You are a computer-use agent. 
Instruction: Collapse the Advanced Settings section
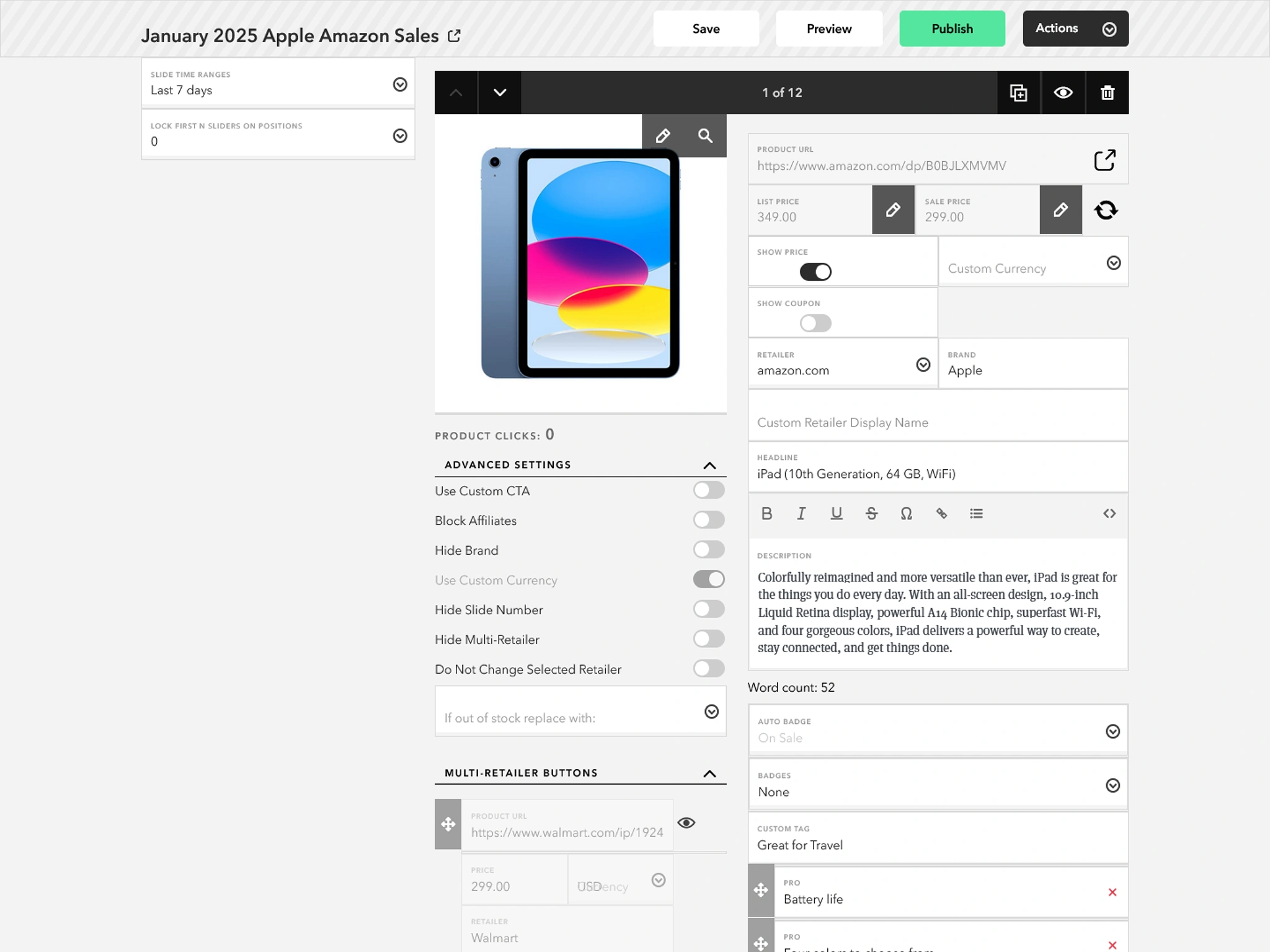(x=709, y=465)
